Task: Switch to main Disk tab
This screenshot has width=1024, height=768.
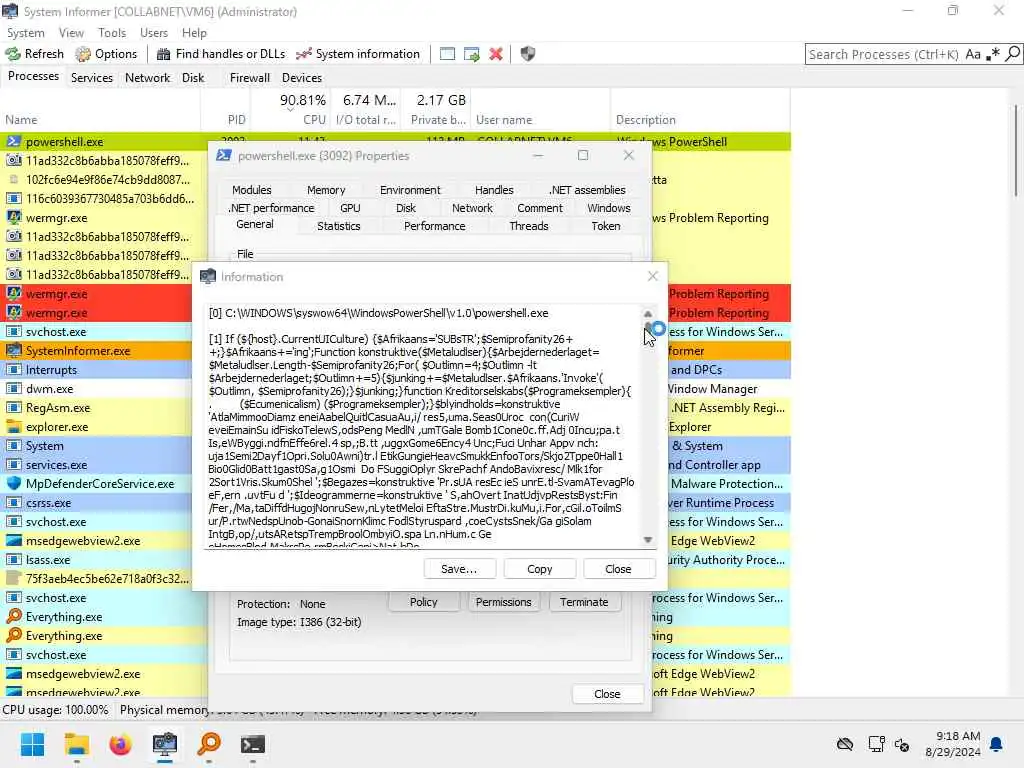Action: pos(193,78)
